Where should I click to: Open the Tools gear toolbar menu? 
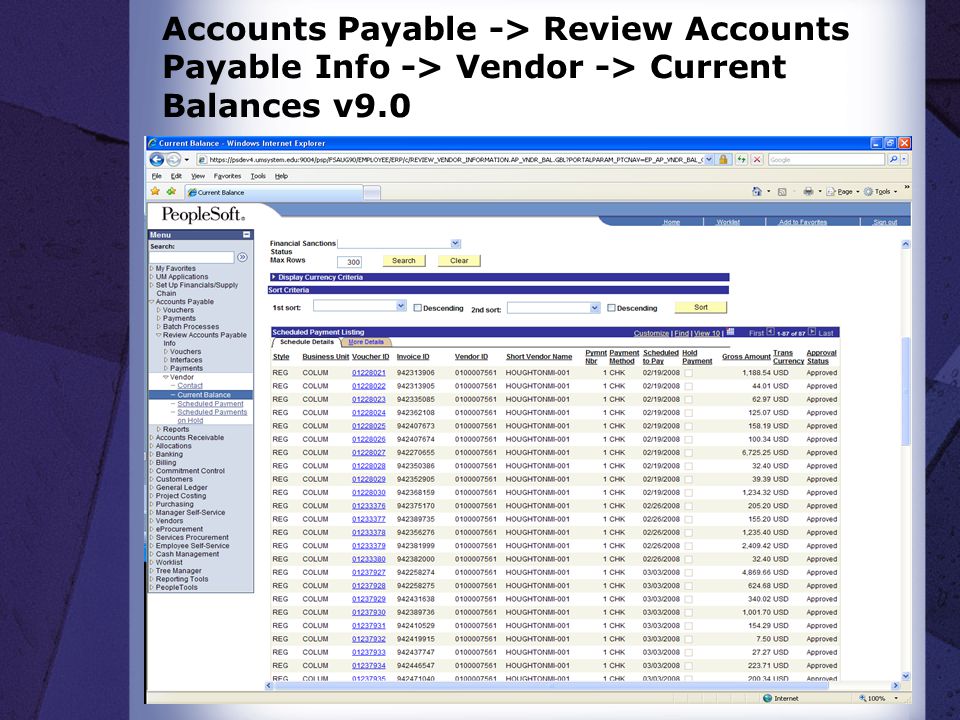tap(880, 192)
